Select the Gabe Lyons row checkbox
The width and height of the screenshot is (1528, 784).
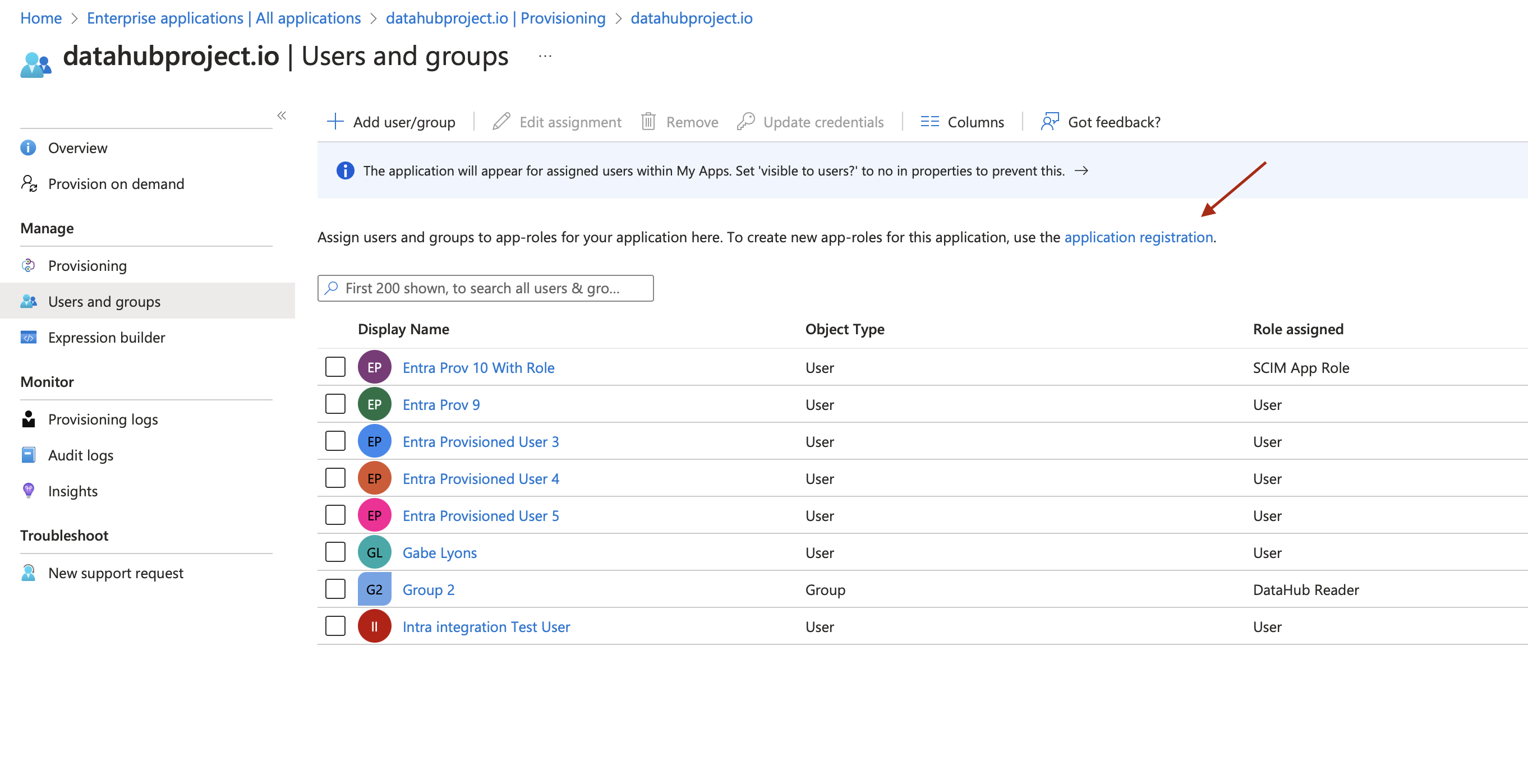335,552
